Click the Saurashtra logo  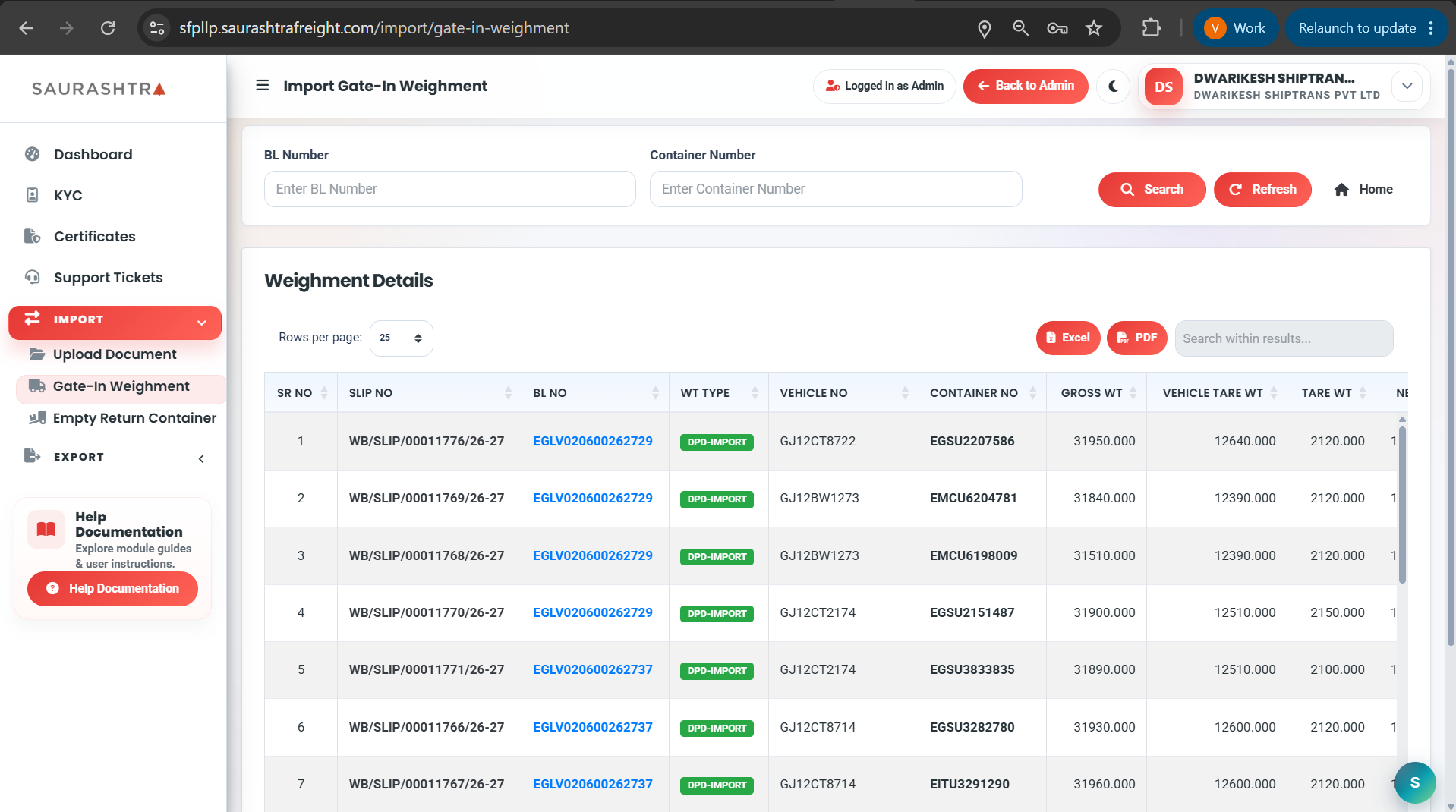click(x=99, y=89)
